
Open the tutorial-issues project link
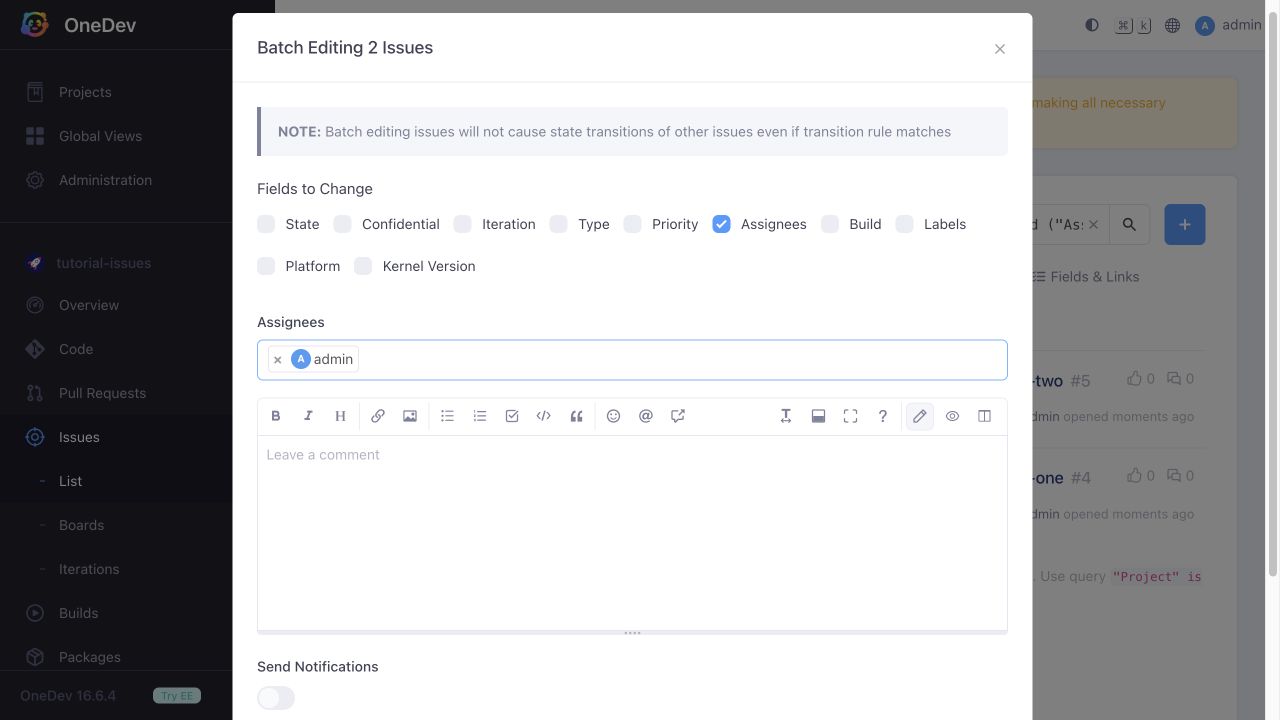[x=103, y=263]
